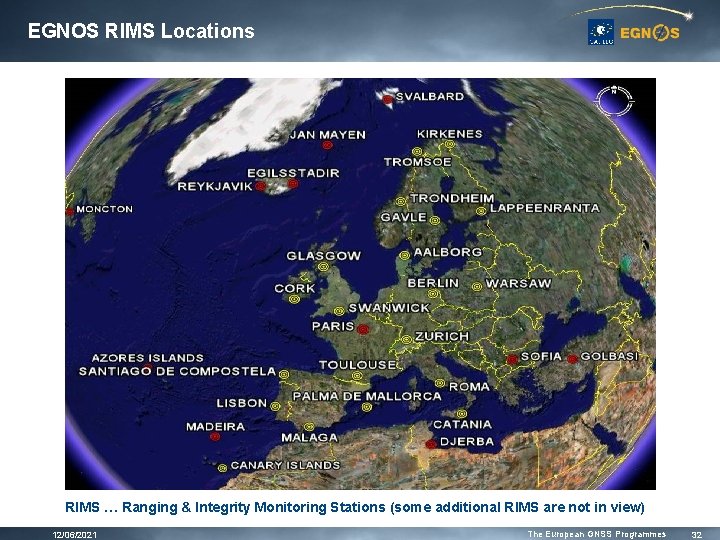Click the yellow Lappeenranta station marker
The height and width of the screenshot is (540, 720).
(x=481, y=211)
